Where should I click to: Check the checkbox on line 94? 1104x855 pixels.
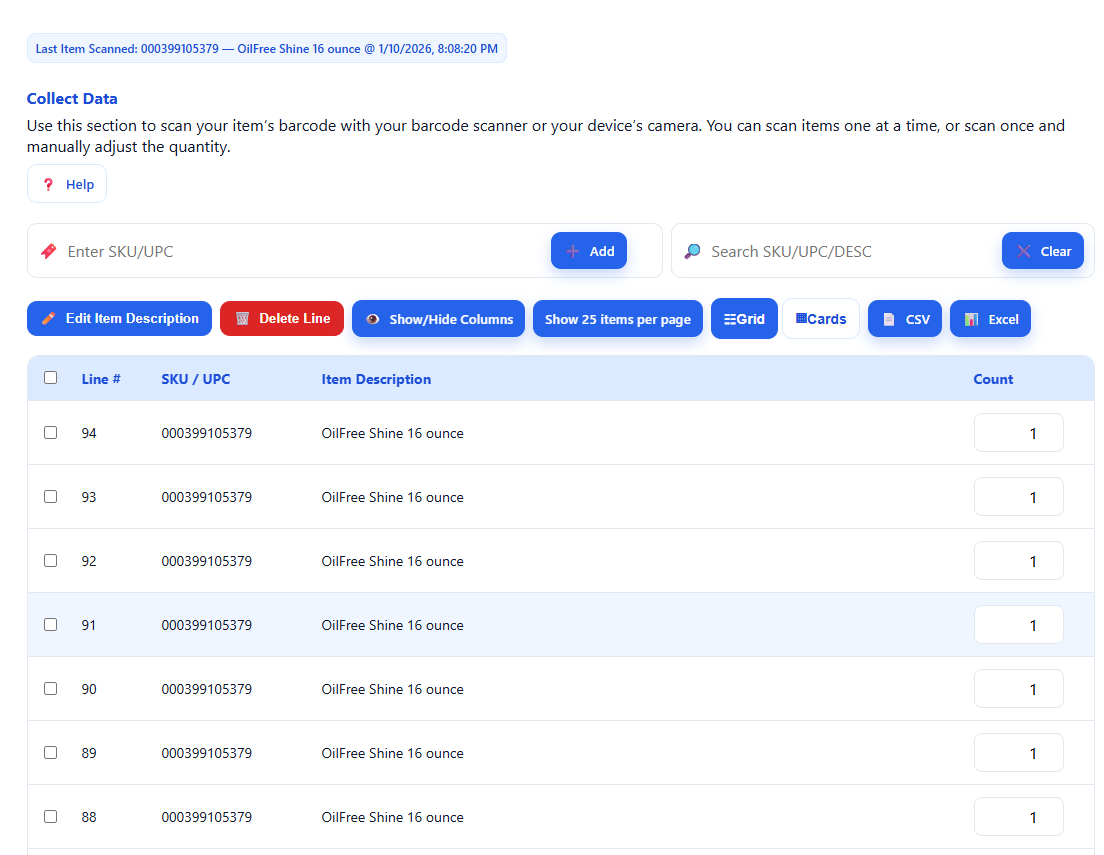tap(50, 432)
